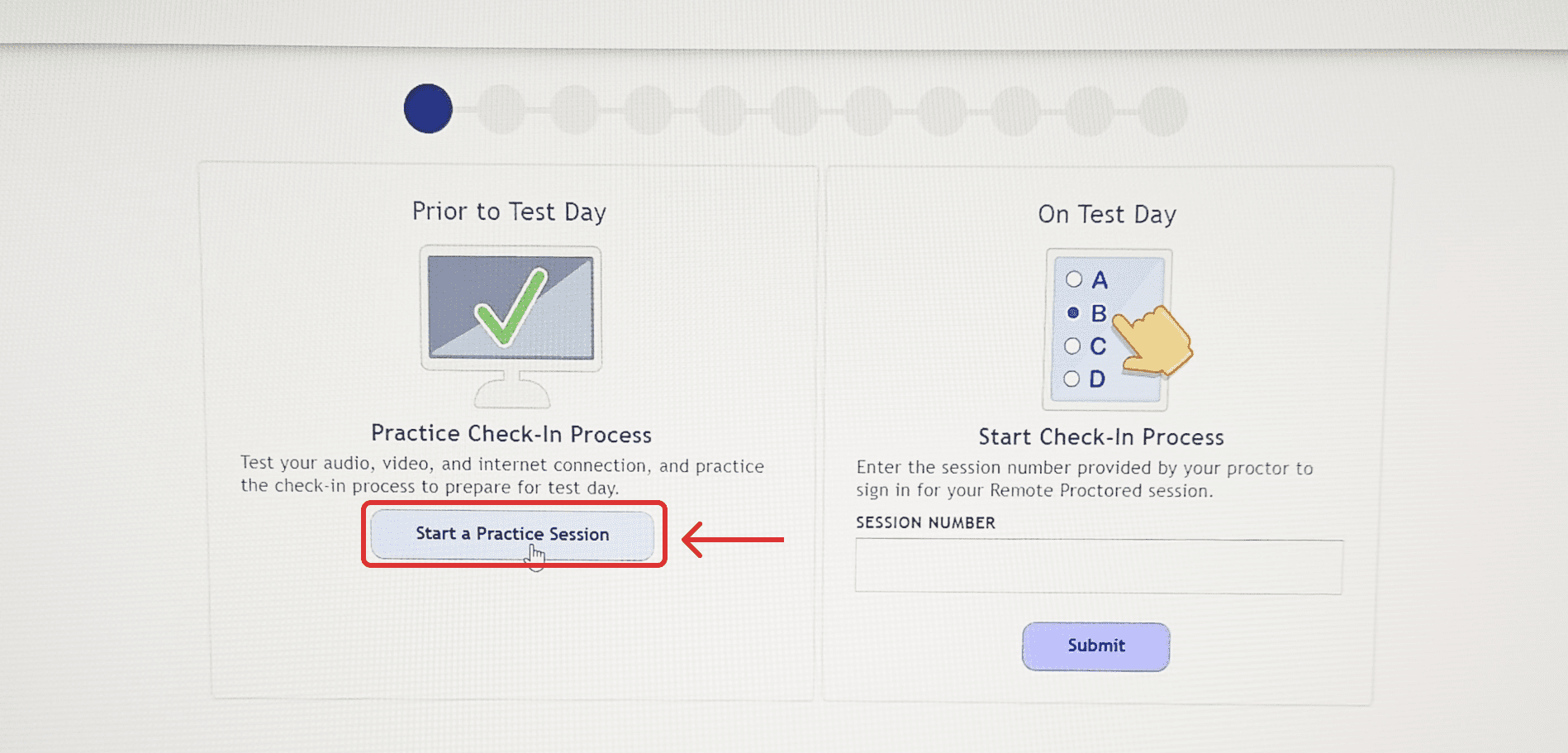The width and height of the screenshot is (1568, 753).
Task: Pick radio option D in the quiz illustration
Action: coord(1071,379)
